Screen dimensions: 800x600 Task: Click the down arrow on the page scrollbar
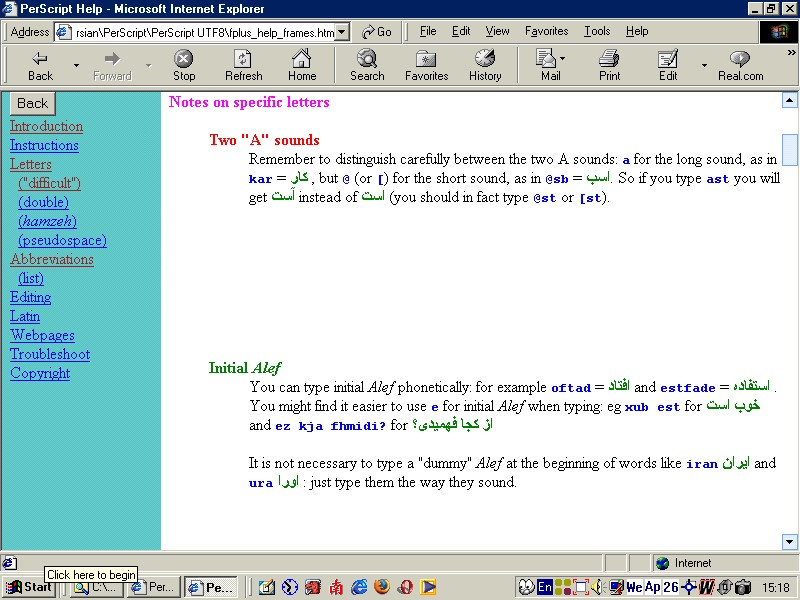point(790,541)
